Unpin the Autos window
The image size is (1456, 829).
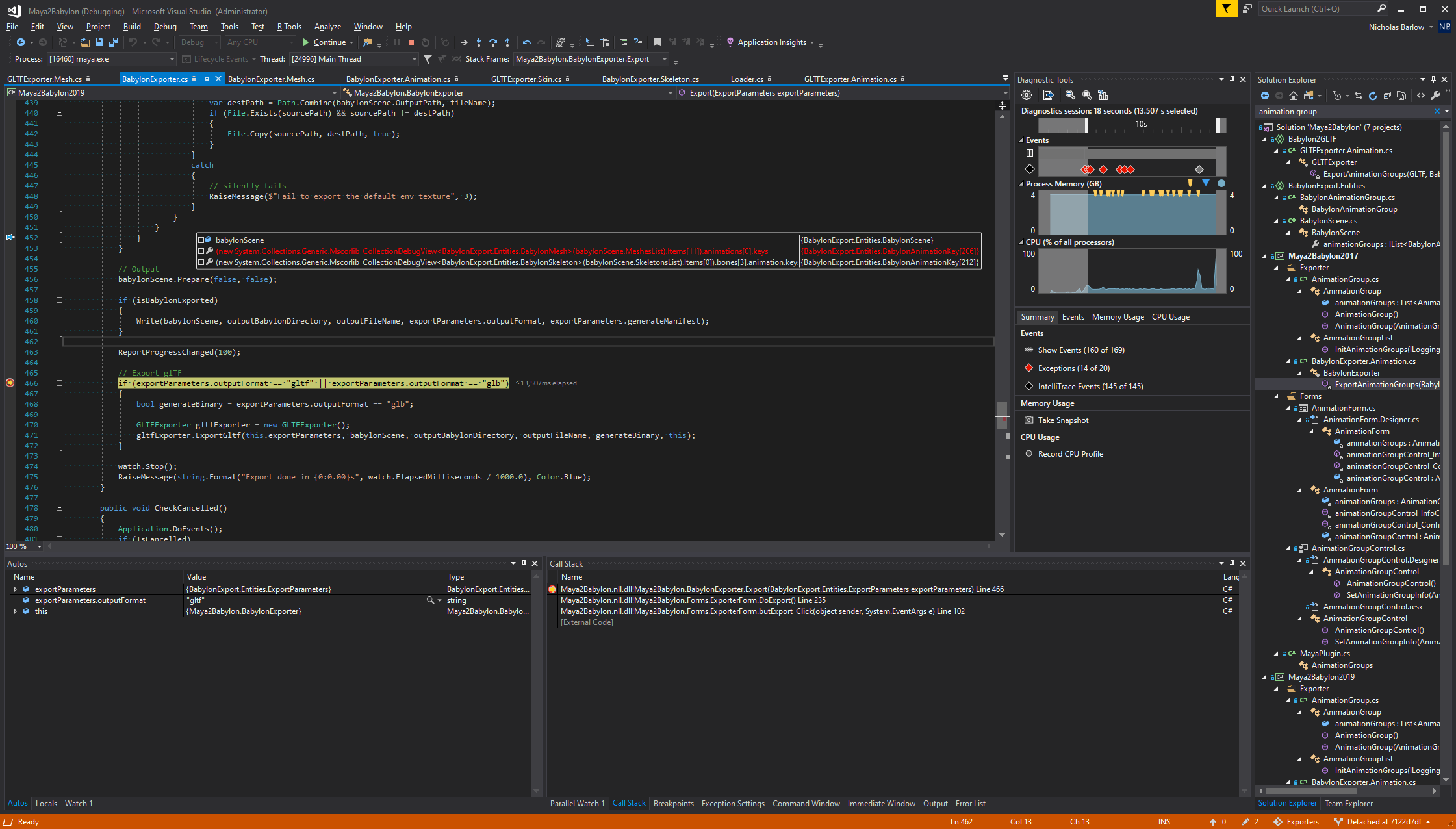[x=524, y=563]
